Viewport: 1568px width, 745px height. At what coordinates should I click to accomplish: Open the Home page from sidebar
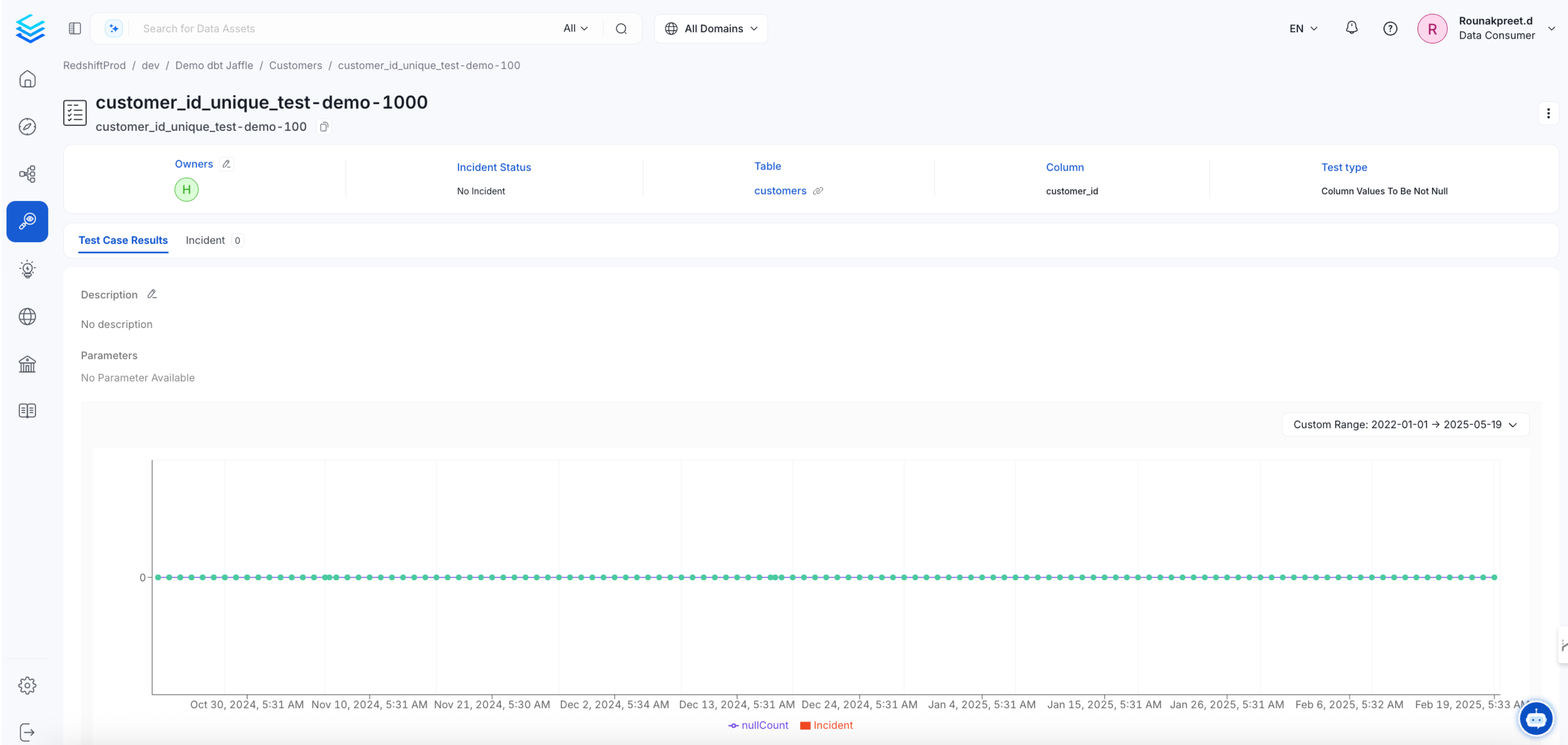click(x=27, y=79)
